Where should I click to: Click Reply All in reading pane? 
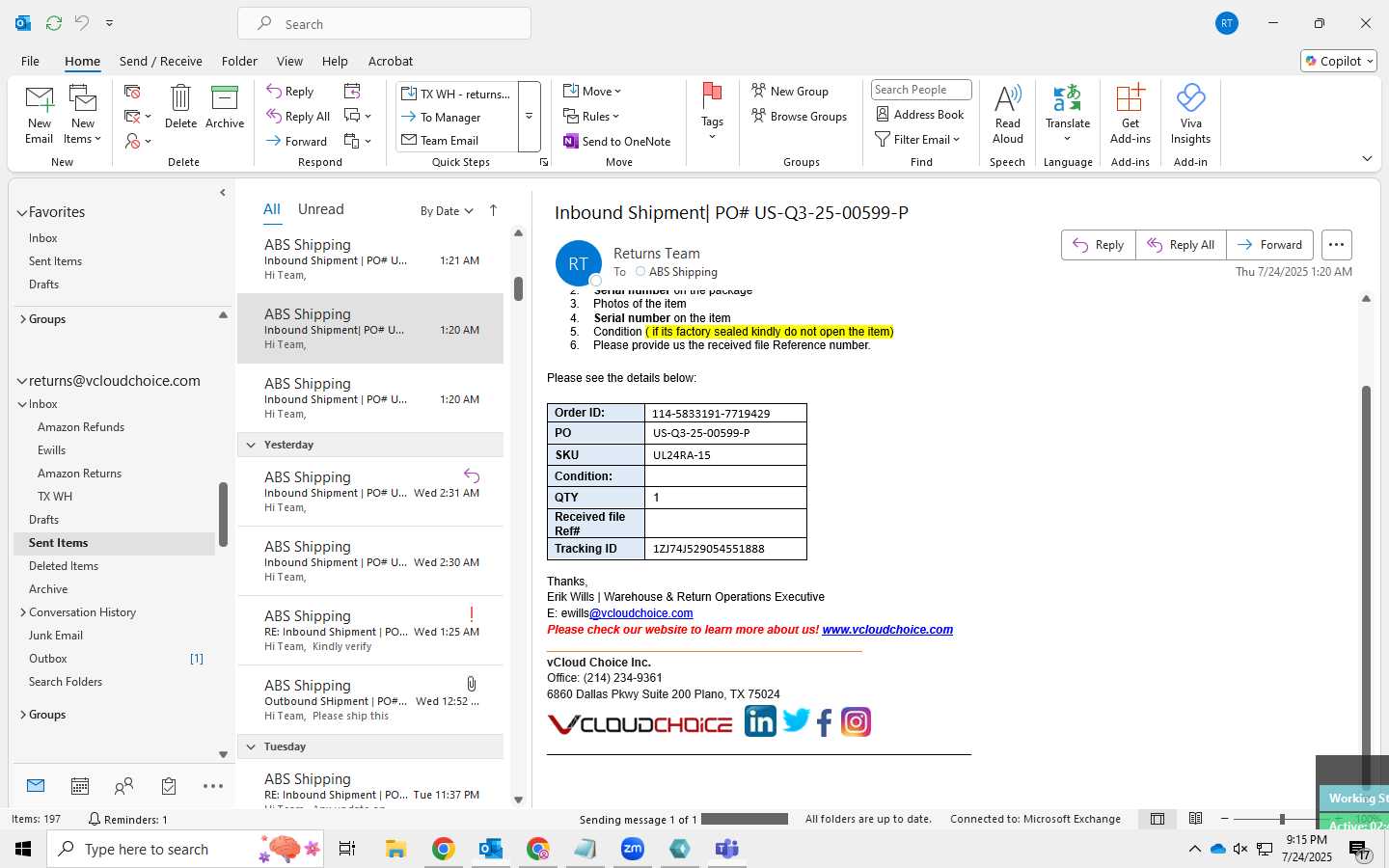[1181, 245]
